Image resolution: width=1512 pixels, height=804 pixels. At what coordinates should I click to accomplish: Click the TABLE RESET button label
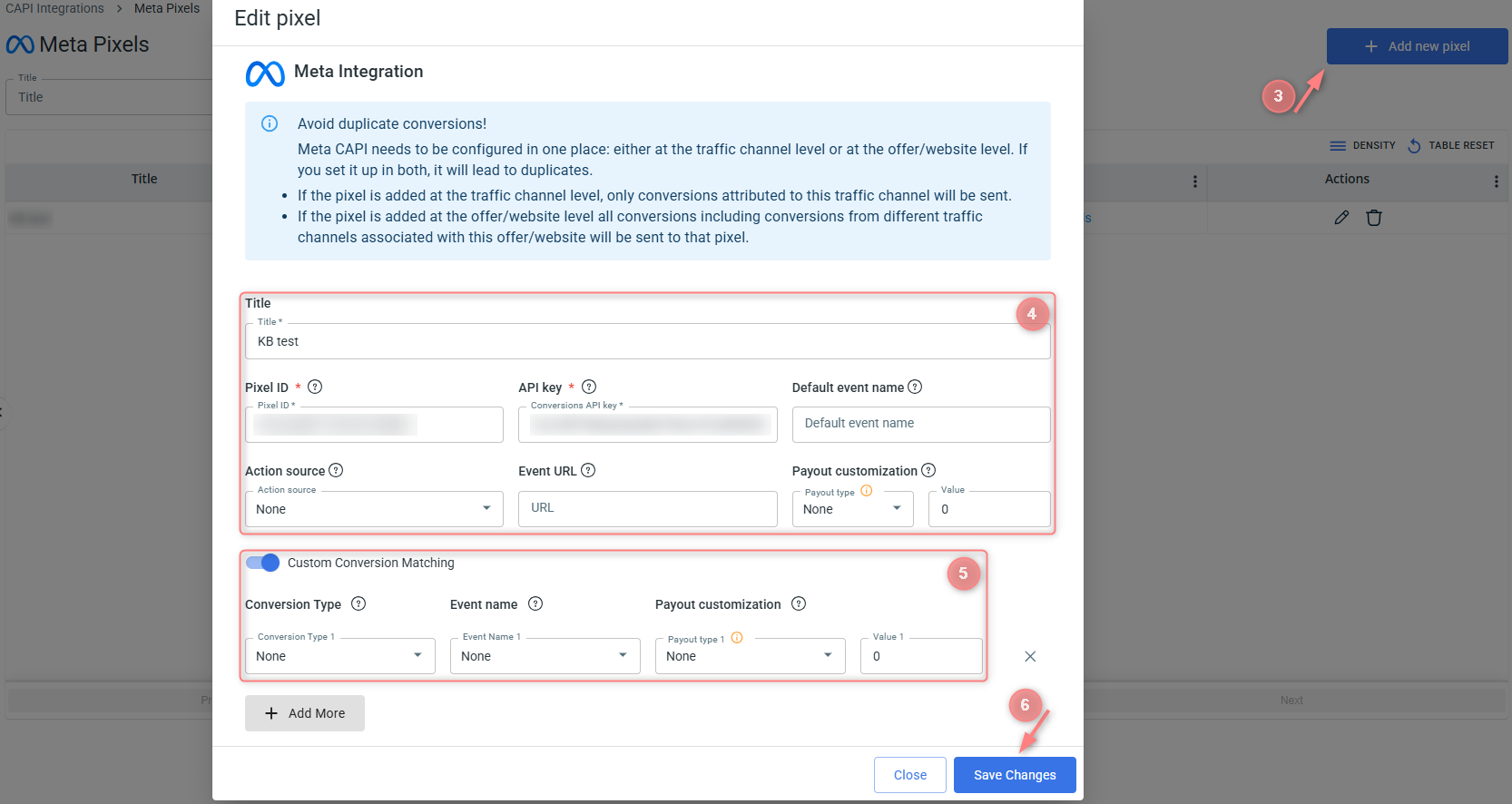pyautogui.click(x=1461, y=145)
